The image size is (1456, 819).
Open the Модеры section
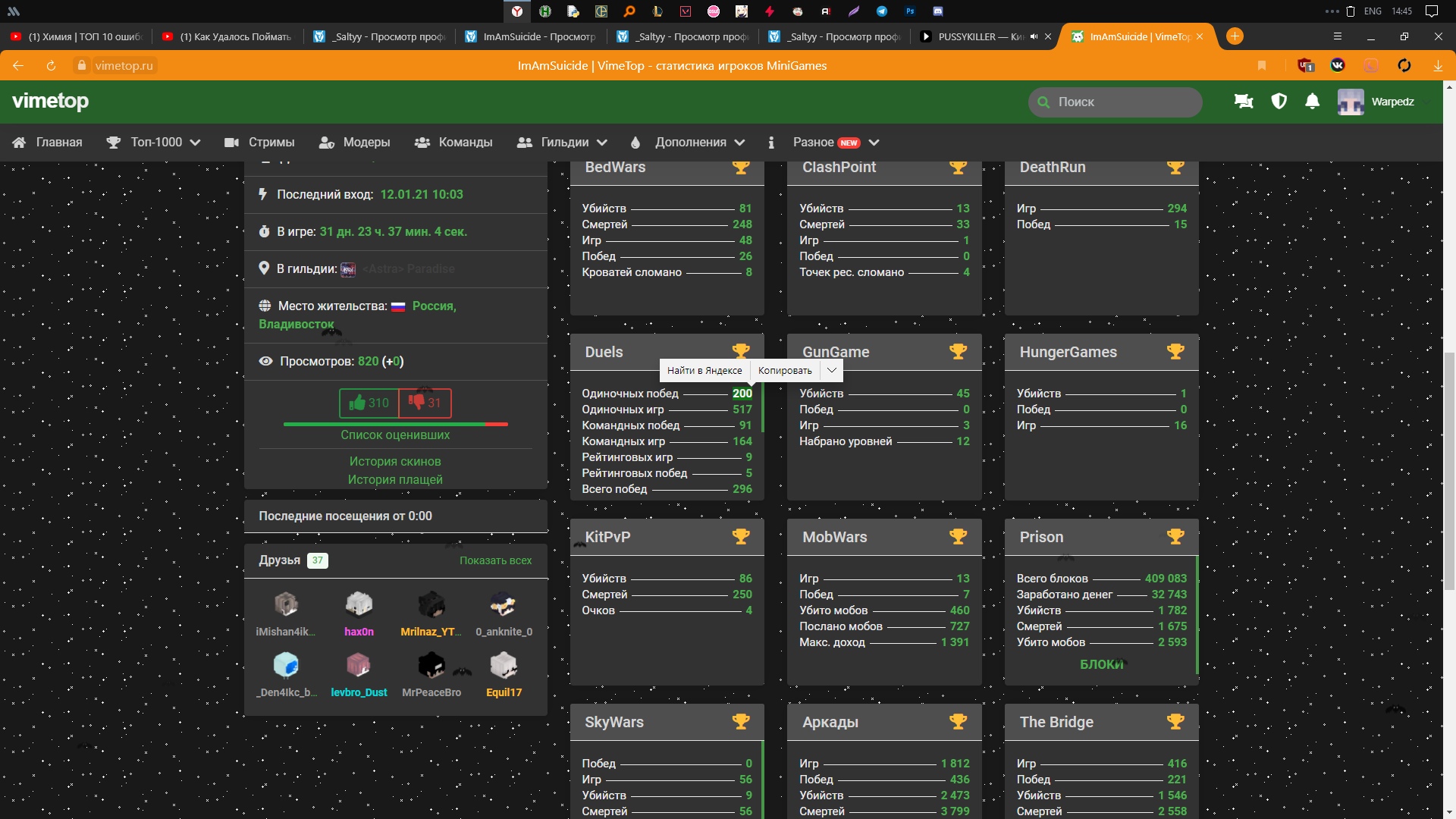point(354,143)
